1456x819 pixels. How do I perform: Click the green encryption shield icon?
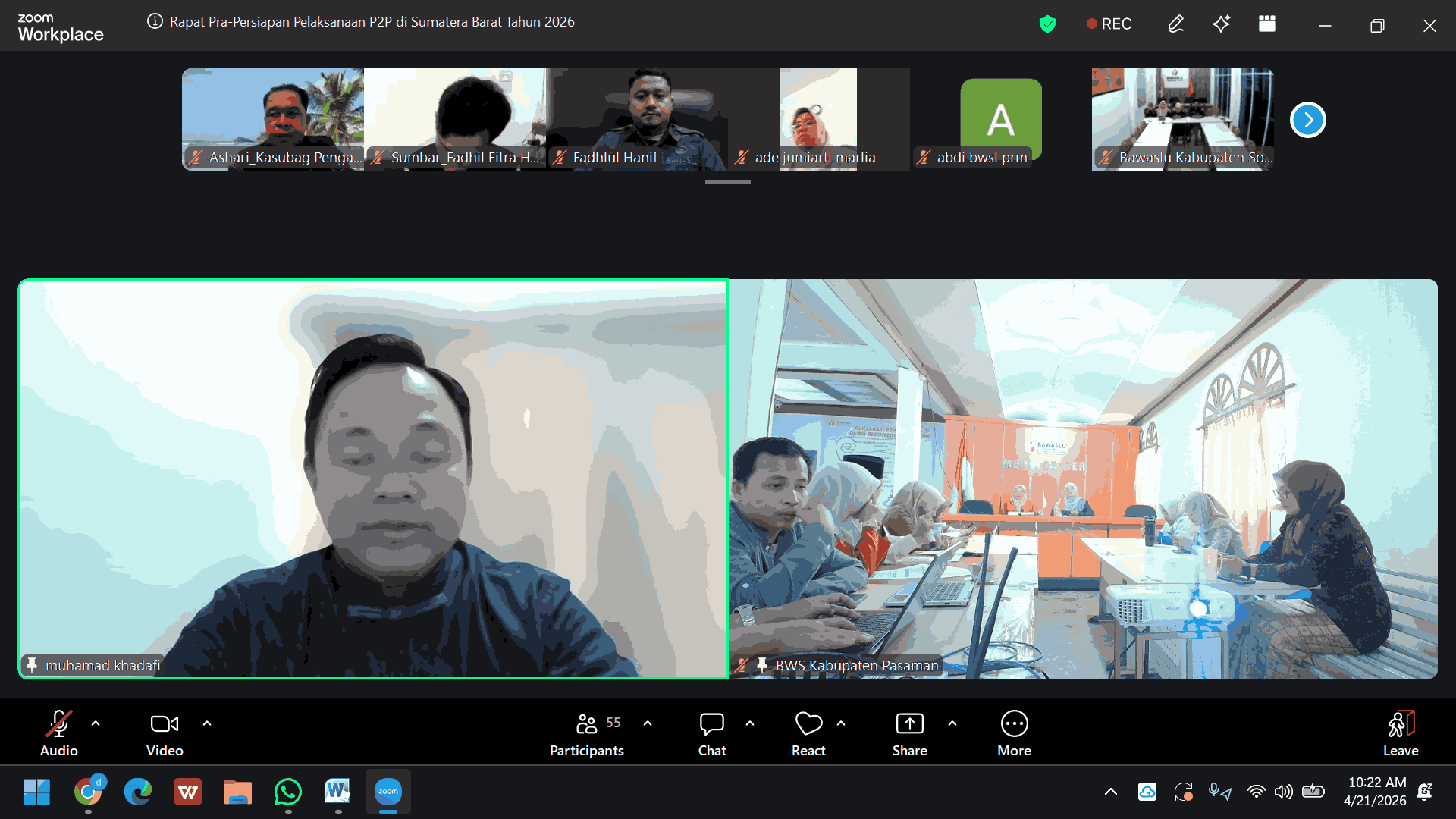[x=1047, y=24]
